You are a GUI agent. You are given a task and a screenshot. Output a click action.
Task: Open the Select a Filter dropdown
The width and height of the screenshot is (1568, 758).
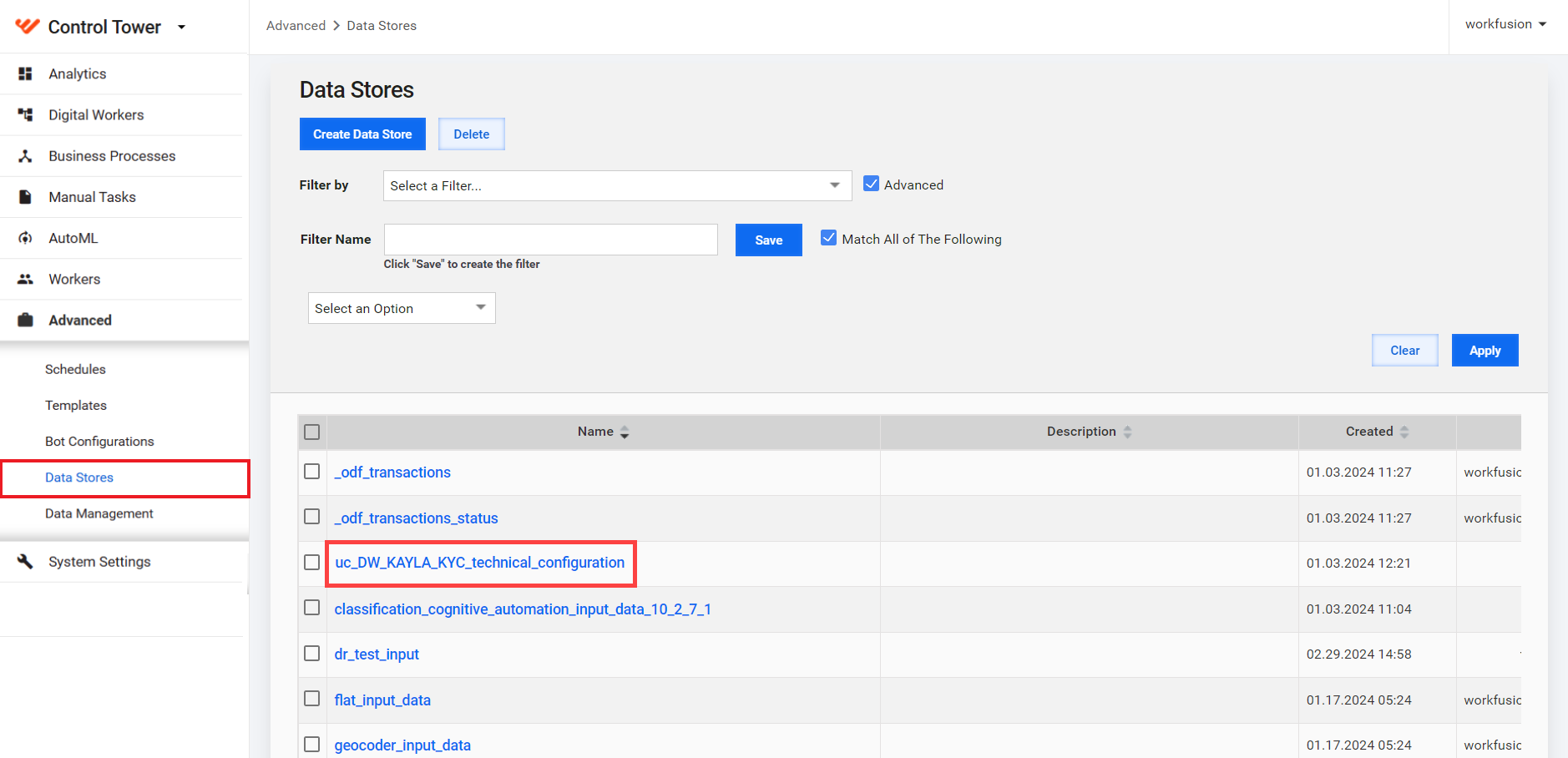[x=617, y=185]
